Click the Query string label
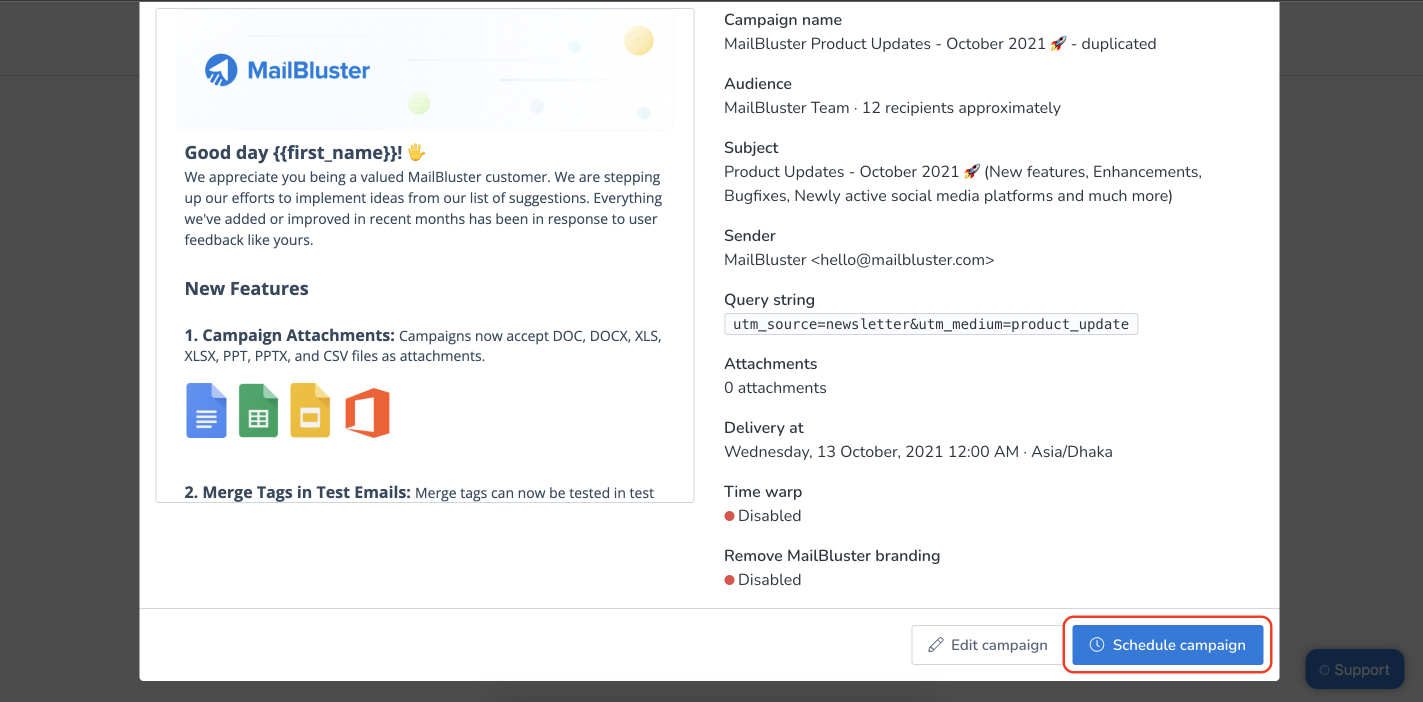The height and width of the screenshot is (702, 1423). pos(769,300)
